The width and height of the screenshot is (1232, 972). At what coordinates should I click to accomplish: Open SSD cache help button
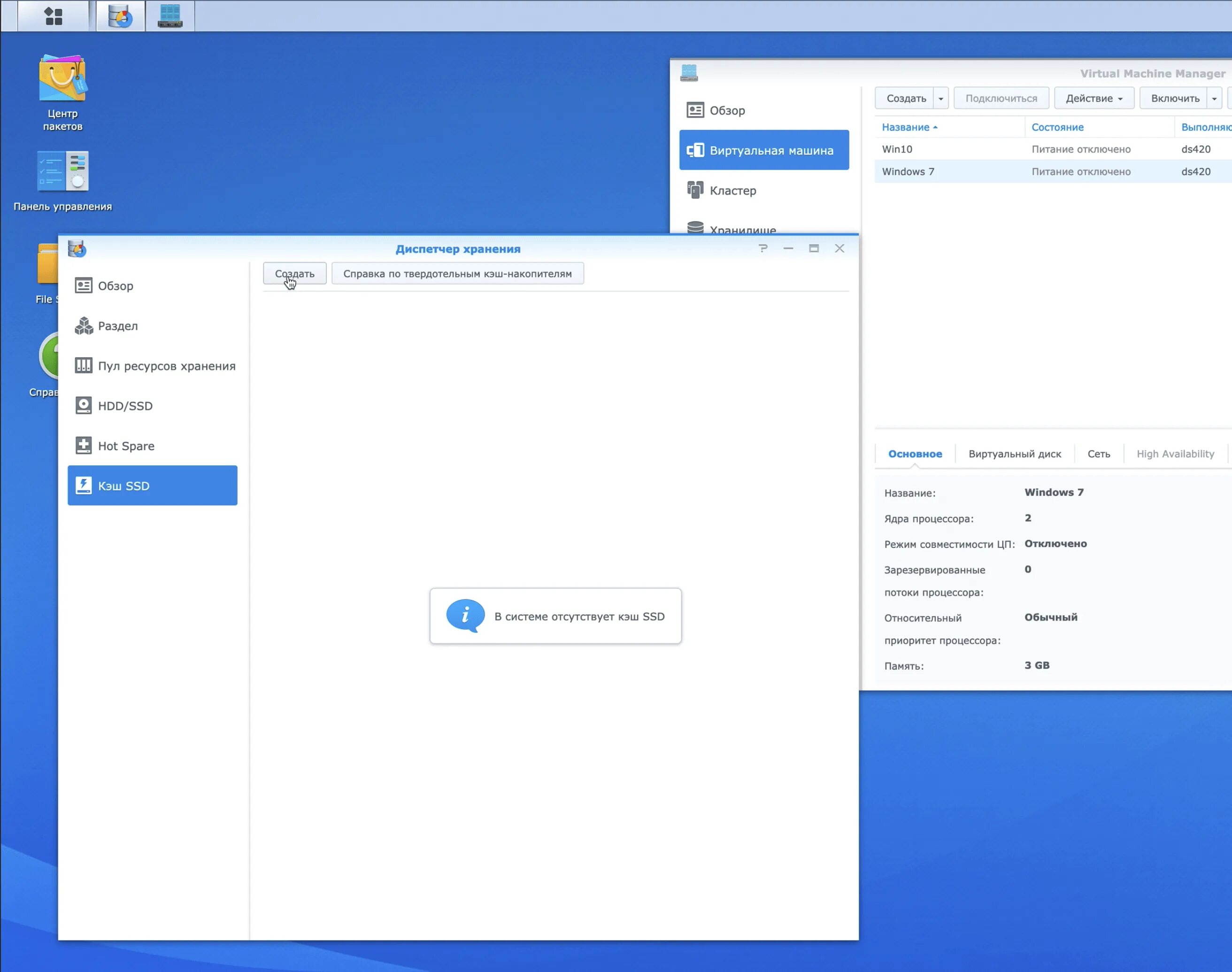pos(457,274)
